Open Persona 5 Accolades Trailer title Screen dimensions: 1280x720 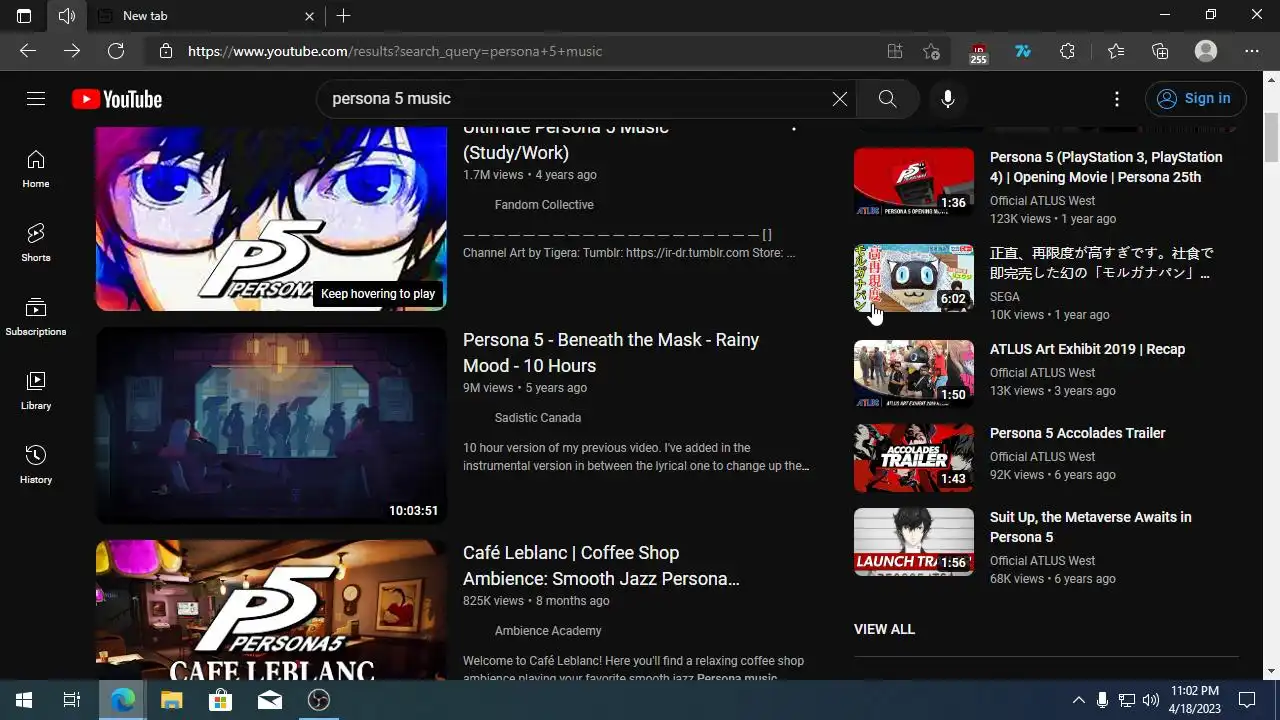pos(1078,433)
